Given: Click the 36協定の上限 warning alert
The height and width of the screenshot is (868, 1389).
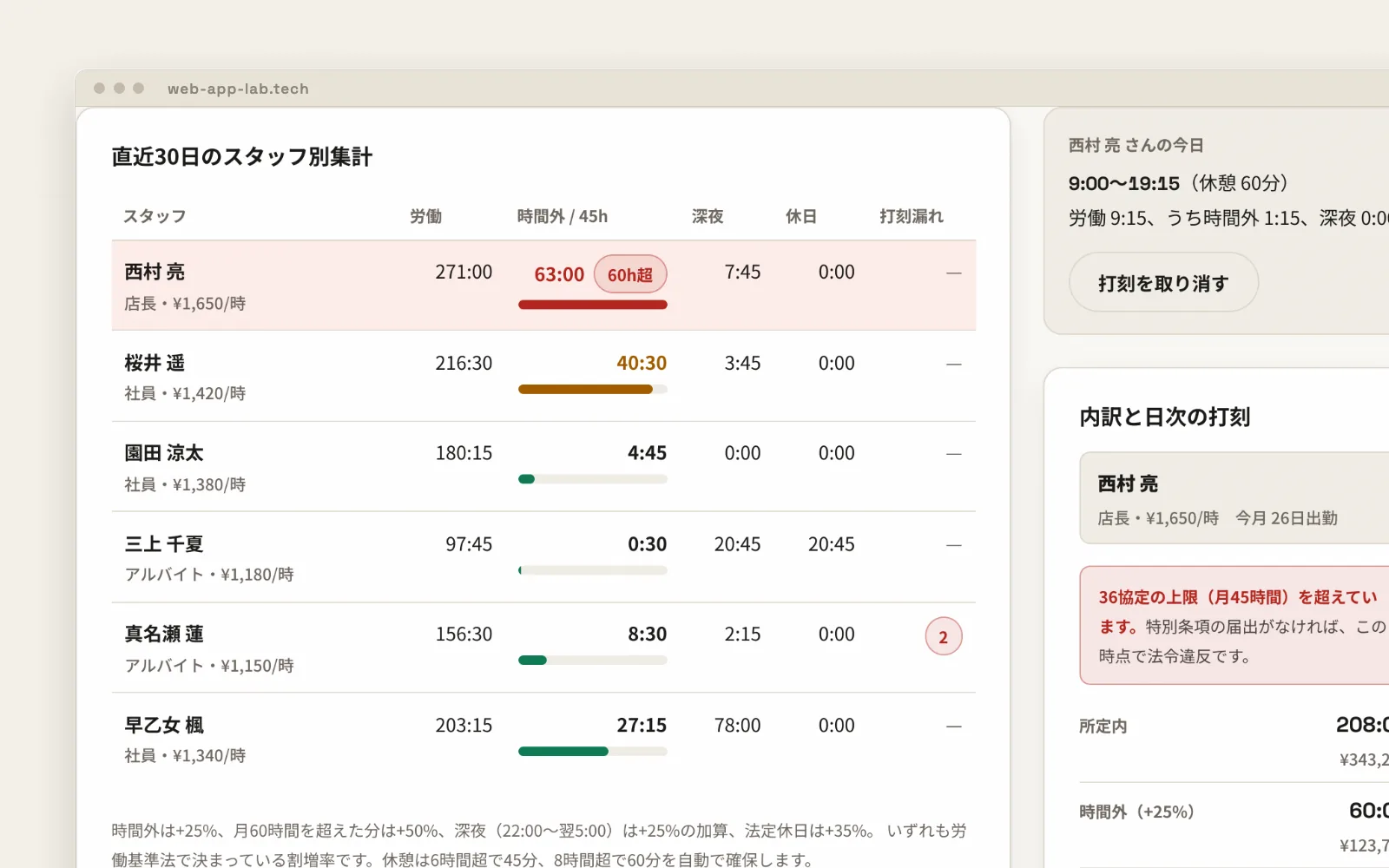Looking at the screenshot, I should point(1234,626).
